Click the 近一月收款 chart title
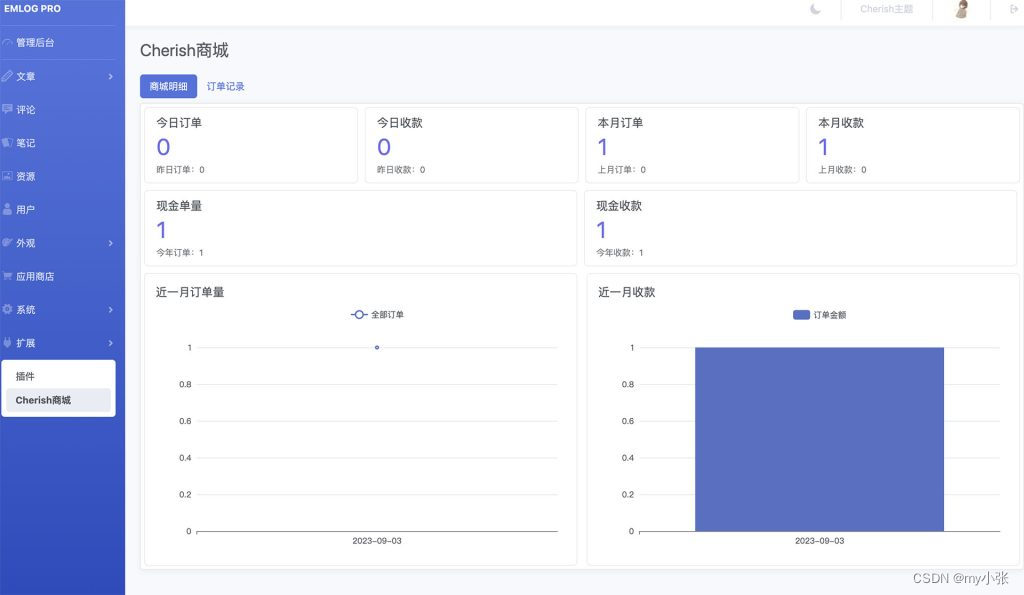 626,292
